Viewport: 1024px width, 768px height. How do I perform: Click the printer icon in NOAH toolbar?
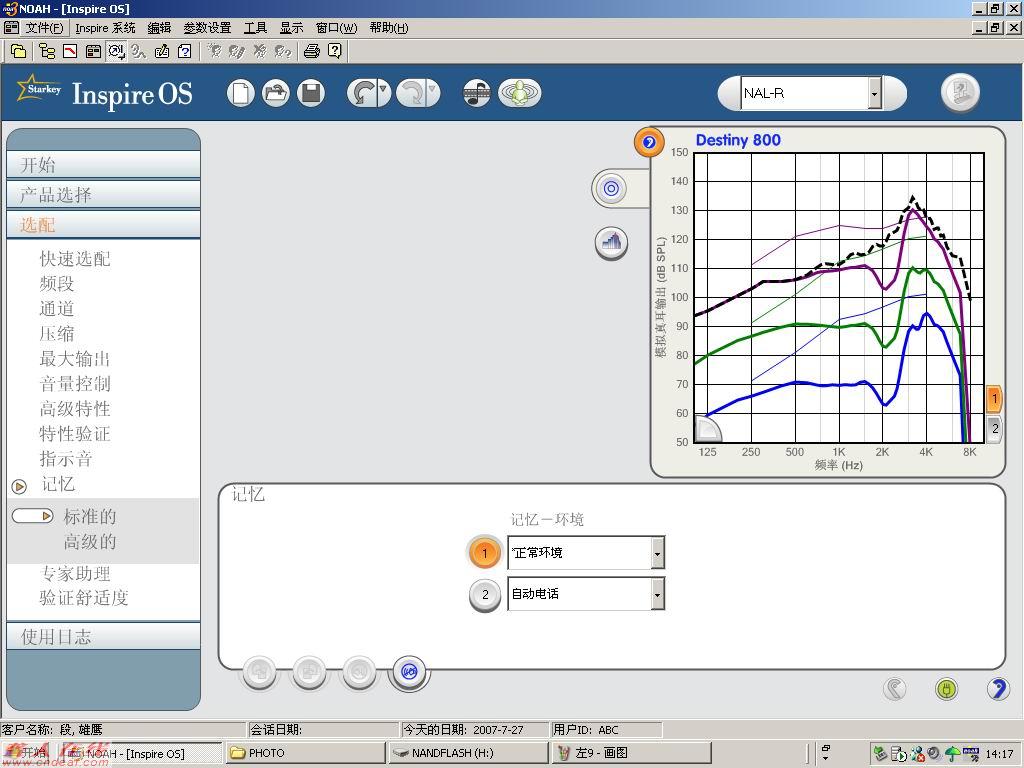312,51
